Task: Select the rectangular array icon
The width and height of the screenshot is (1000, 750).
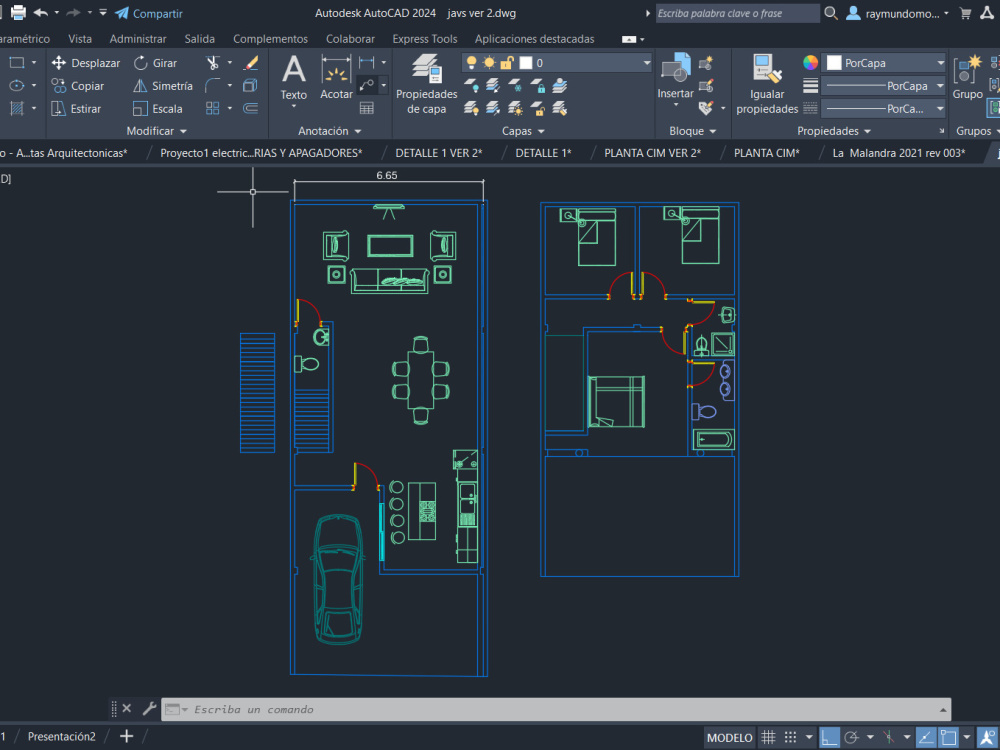Action: pyautogui.click(x=212, y=108)
